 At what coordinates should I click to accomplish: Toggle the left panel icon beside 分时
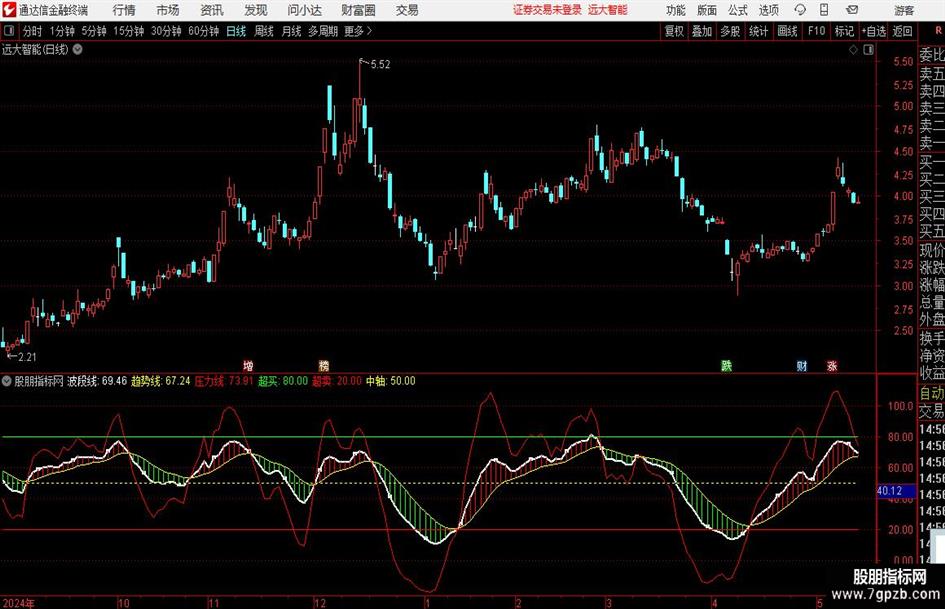tap(9, 31)
